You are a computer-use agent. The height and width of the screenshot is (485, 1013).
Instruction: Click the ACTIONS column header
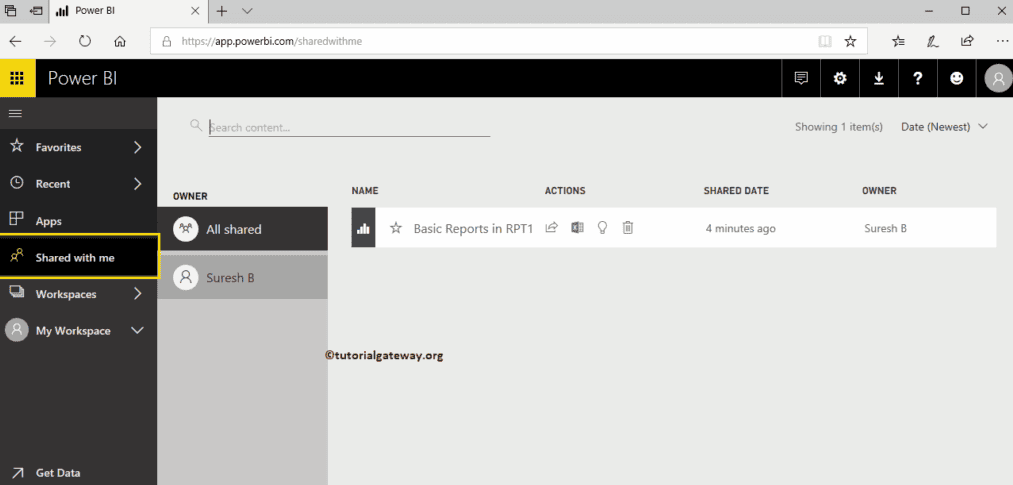point(565,191)
